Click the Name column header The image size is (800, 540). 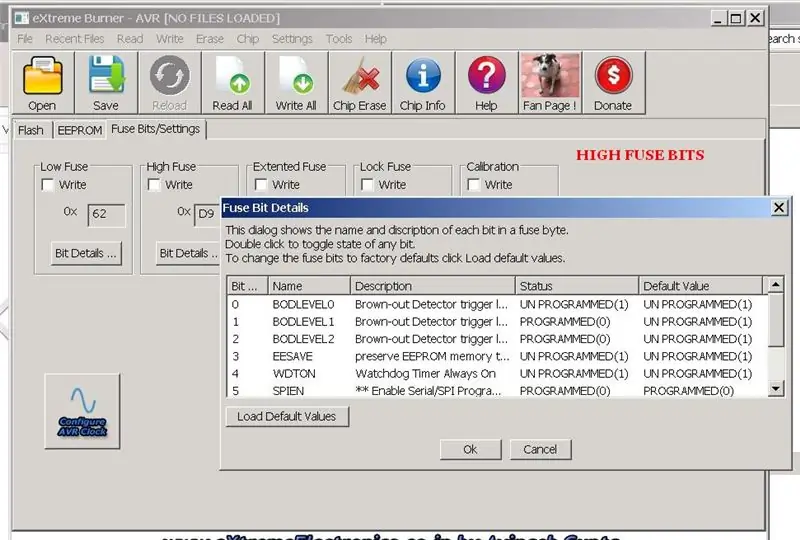tap(309, 286)
